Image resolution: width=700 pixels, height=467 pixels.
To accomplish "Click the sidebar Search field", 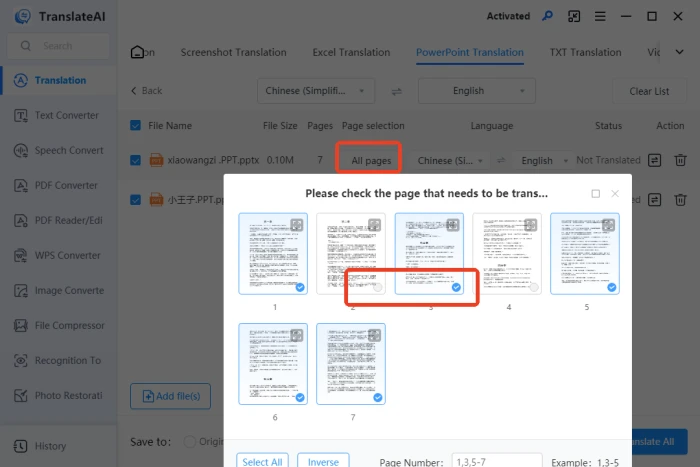I will [58, 46].
